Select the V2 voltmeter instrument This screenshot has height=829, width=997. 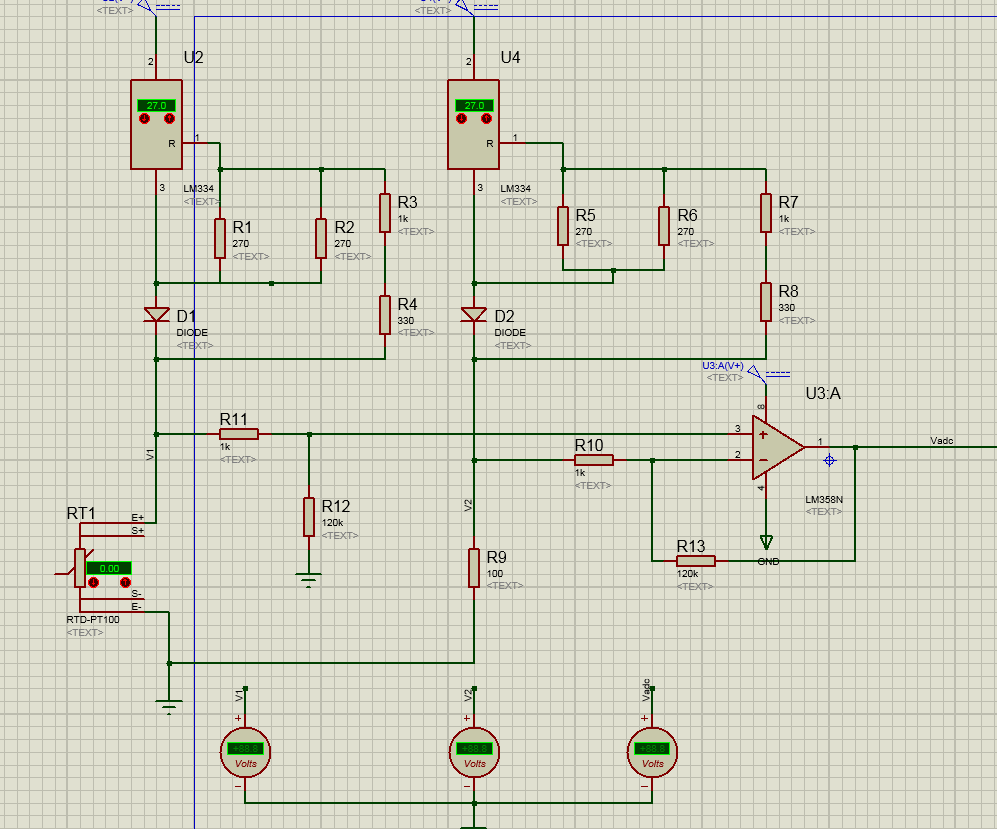click(474, 753)
